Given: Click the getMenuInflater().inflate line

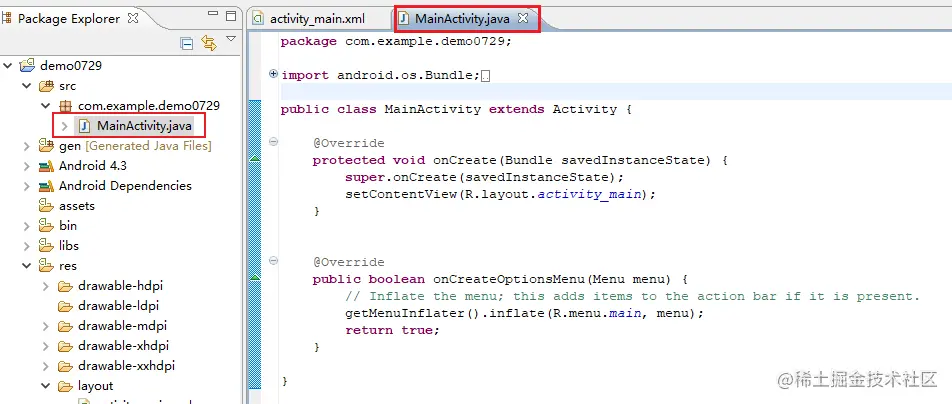Looking at the screenshot, I should point(524,313).
